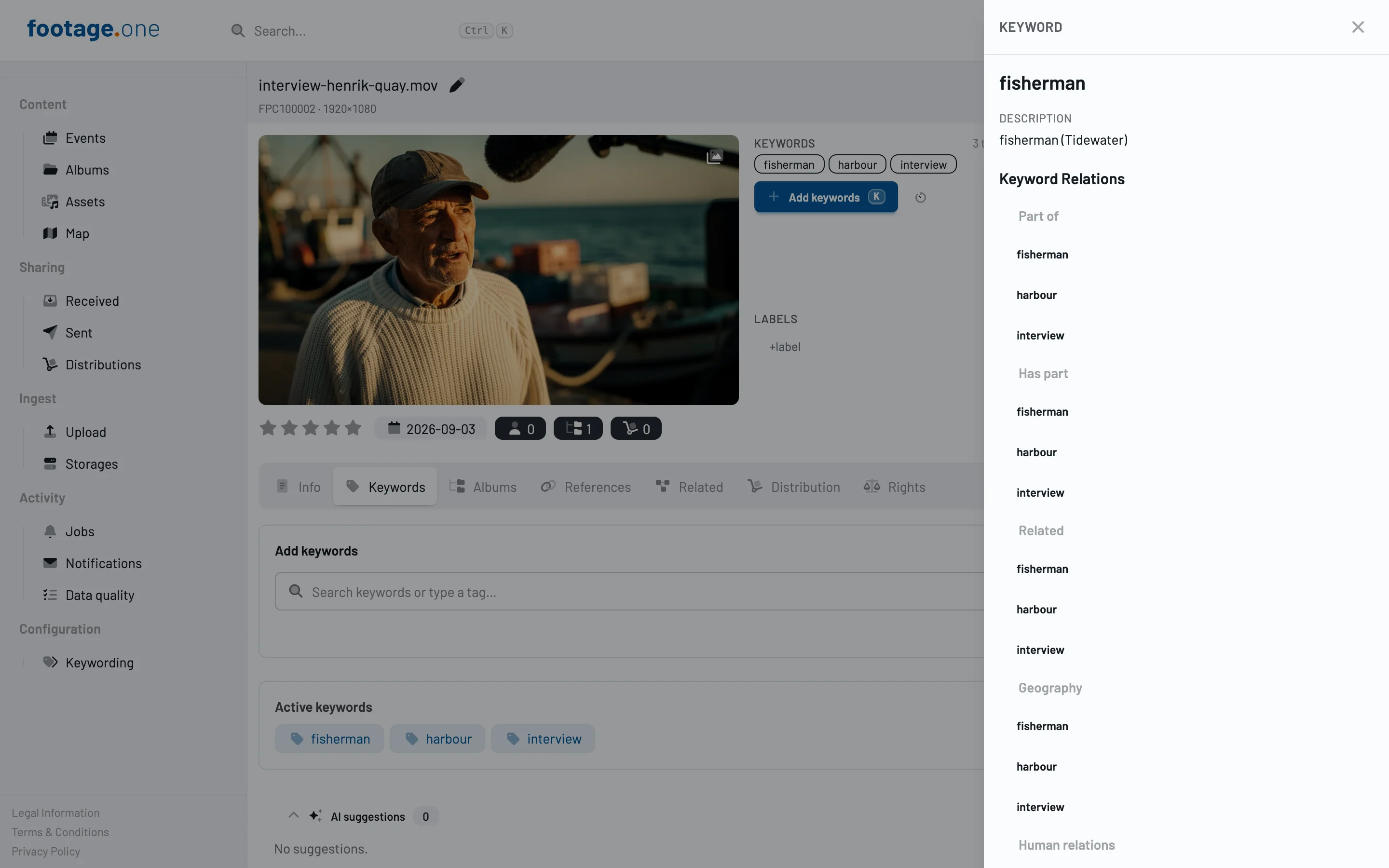Click the Upload arrow icon

(x=50, y=432)
